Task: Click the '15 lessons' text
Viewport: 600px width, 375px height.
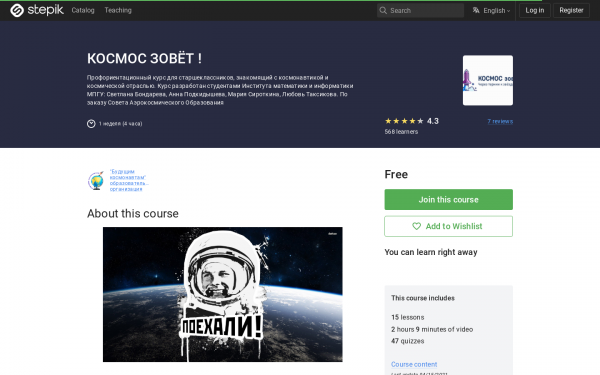Action: click(408, 317)
